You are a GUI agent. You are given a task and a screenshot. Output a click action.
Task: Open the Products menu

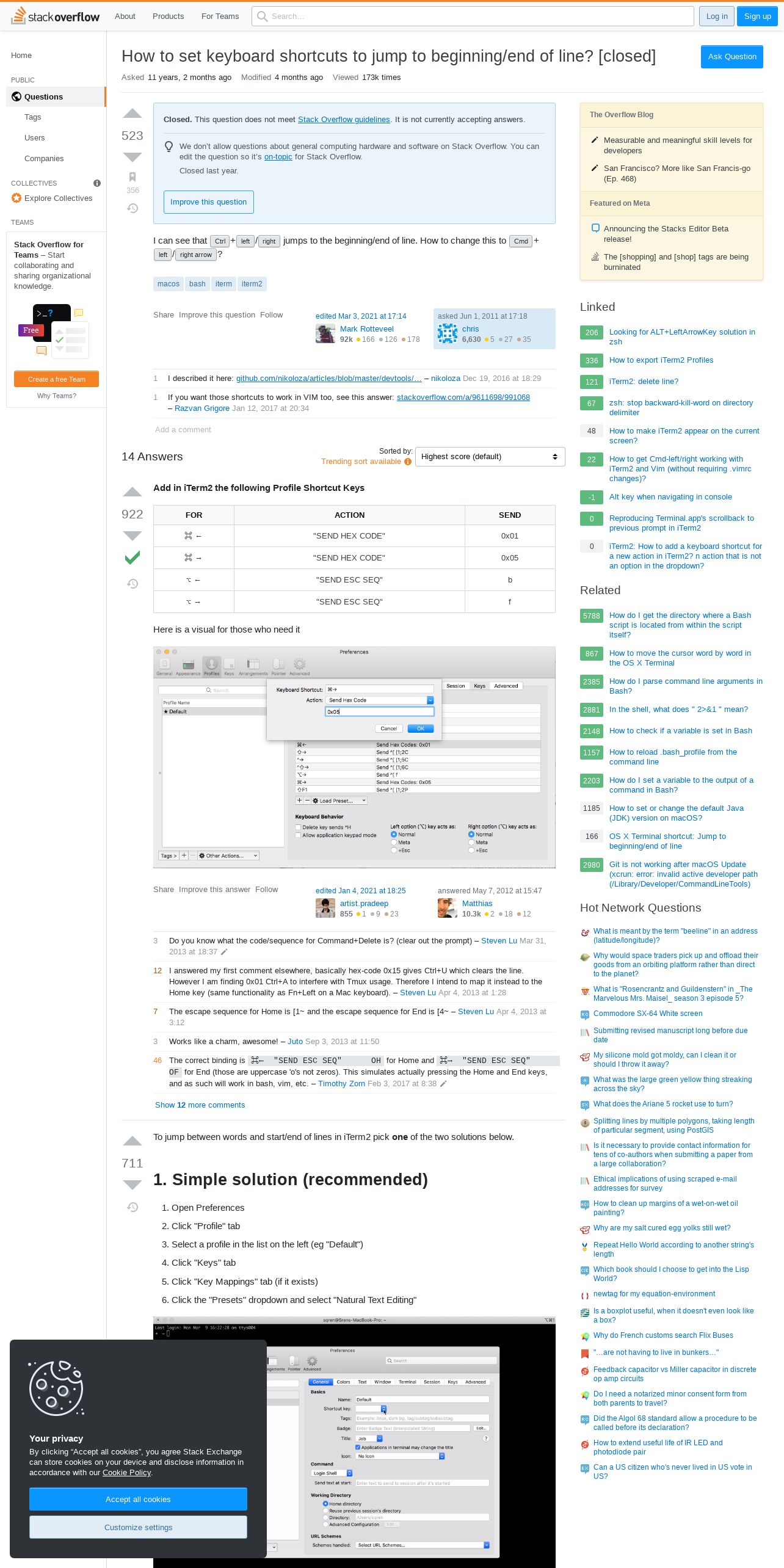pyautogui.click(x=168, y=16)
